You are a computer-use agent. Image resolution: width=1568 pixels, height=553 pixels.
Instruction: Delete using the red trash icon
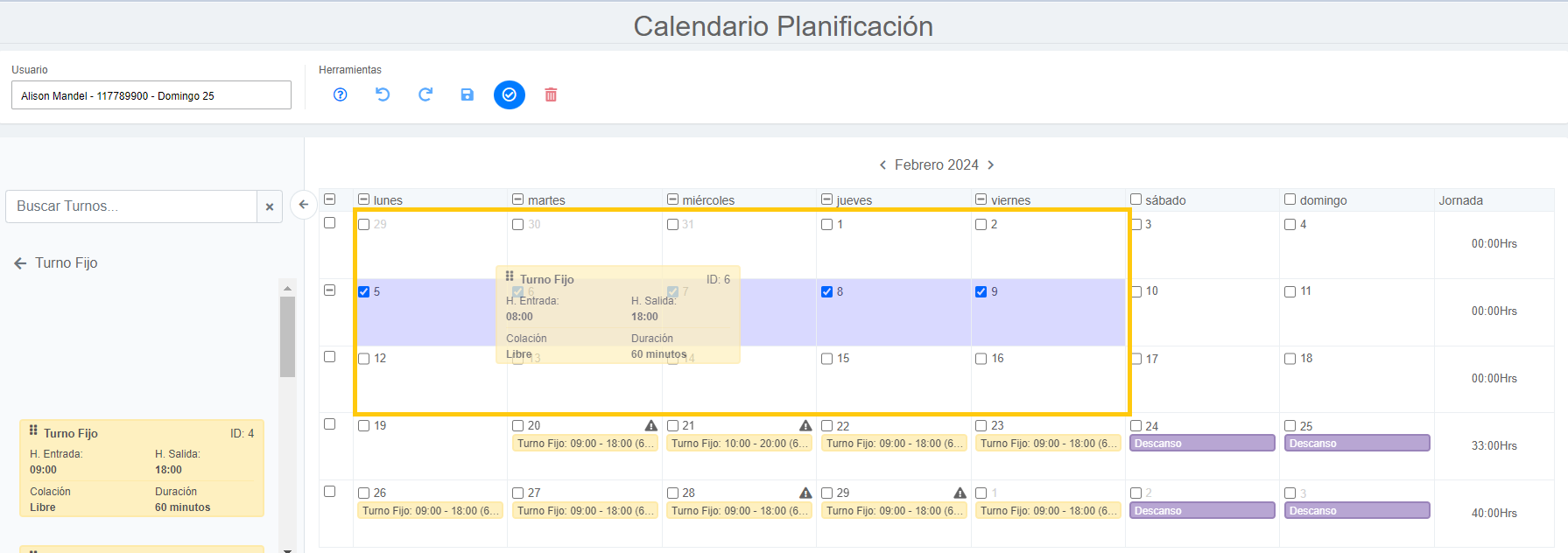(x=551, y=94)
